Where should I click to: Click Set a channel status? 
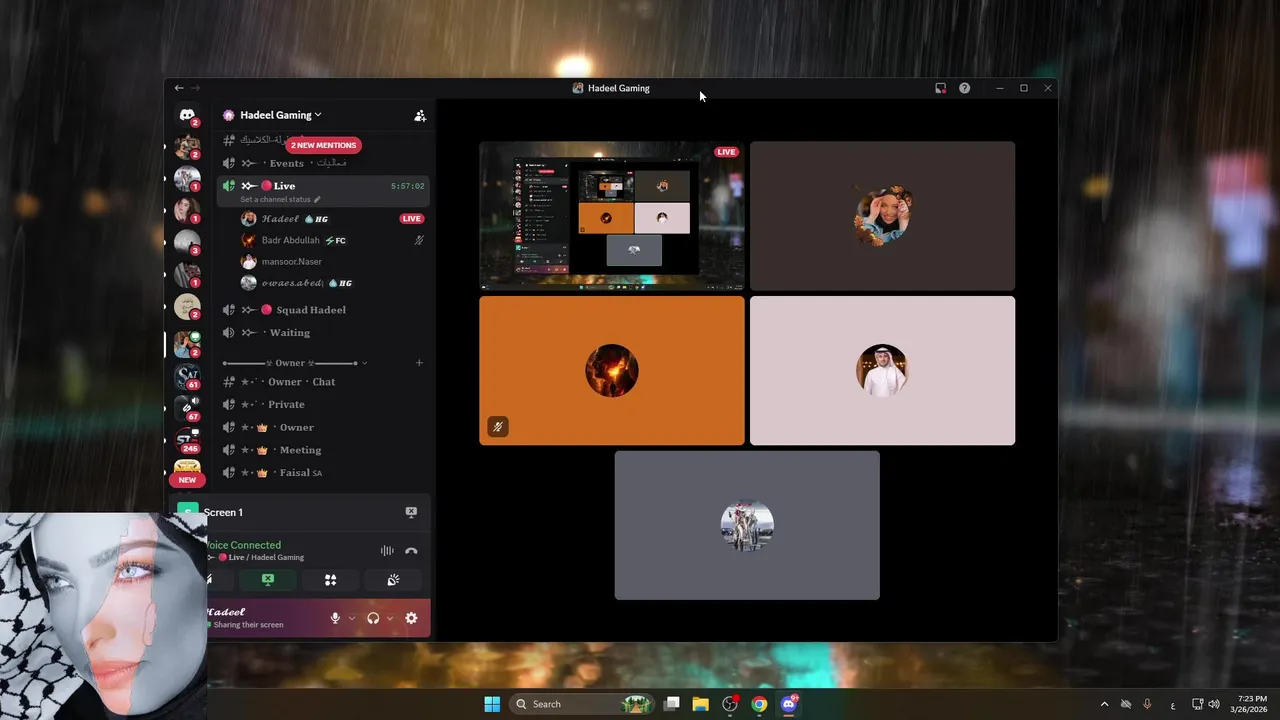pyautogui.click(x=280, y=199)
